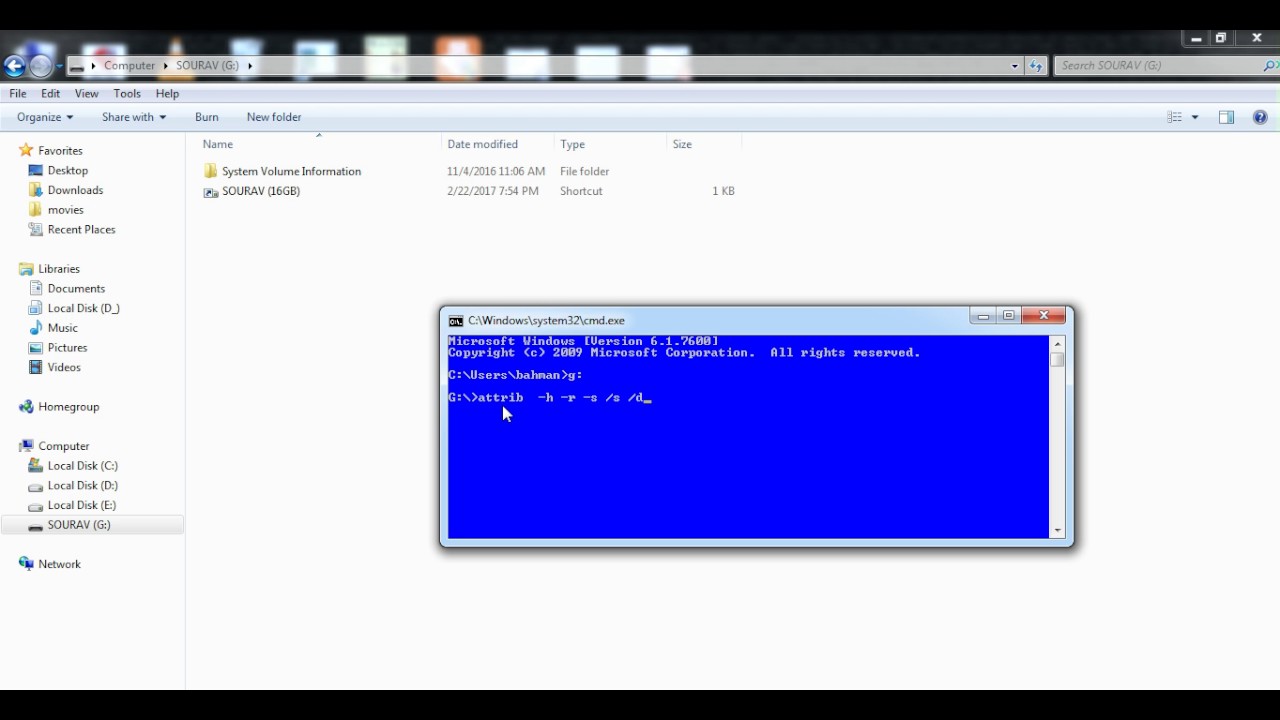Select the movies folder icon
1280x720 pixels.
(36, 210)
